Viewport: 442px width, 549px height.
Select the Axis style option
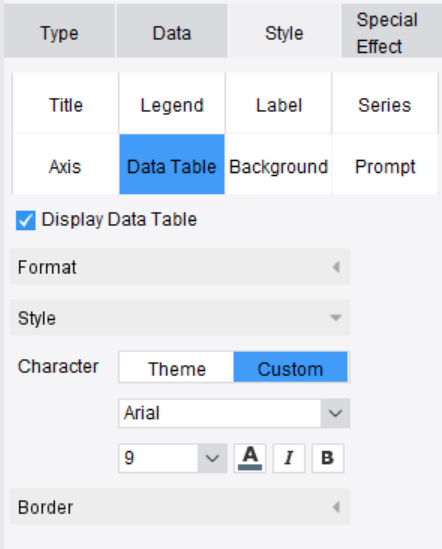click(x=65, y=165)
